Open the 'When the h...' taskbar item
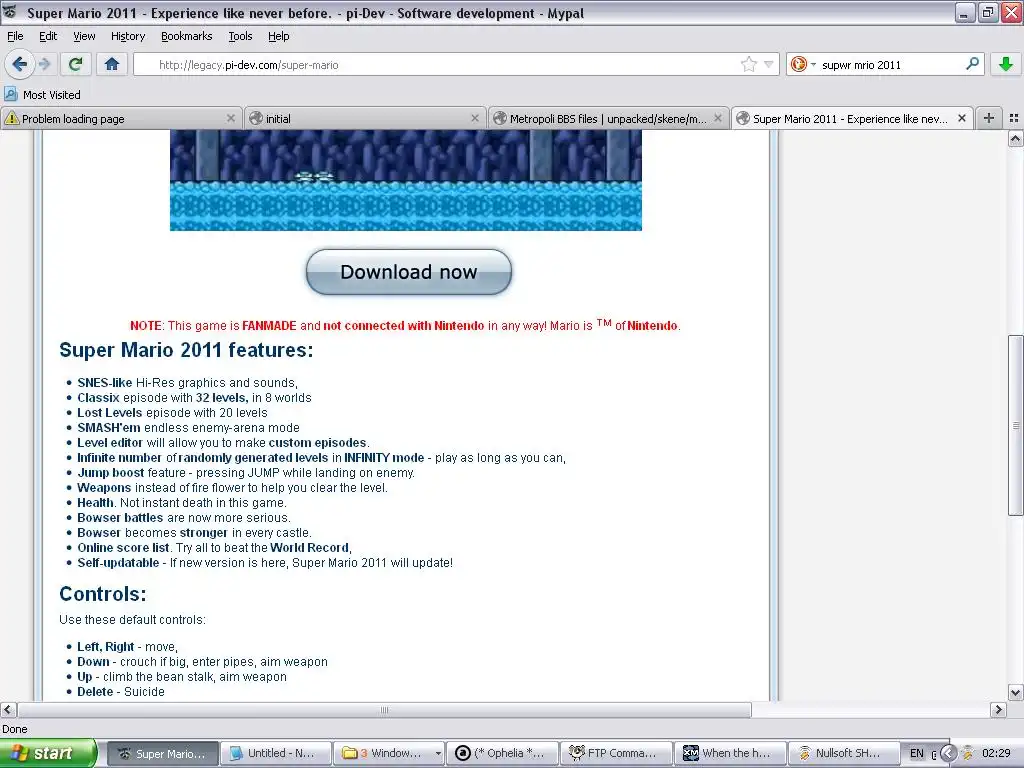Viewport: 1024px width, 768px height. coord(729,753)
